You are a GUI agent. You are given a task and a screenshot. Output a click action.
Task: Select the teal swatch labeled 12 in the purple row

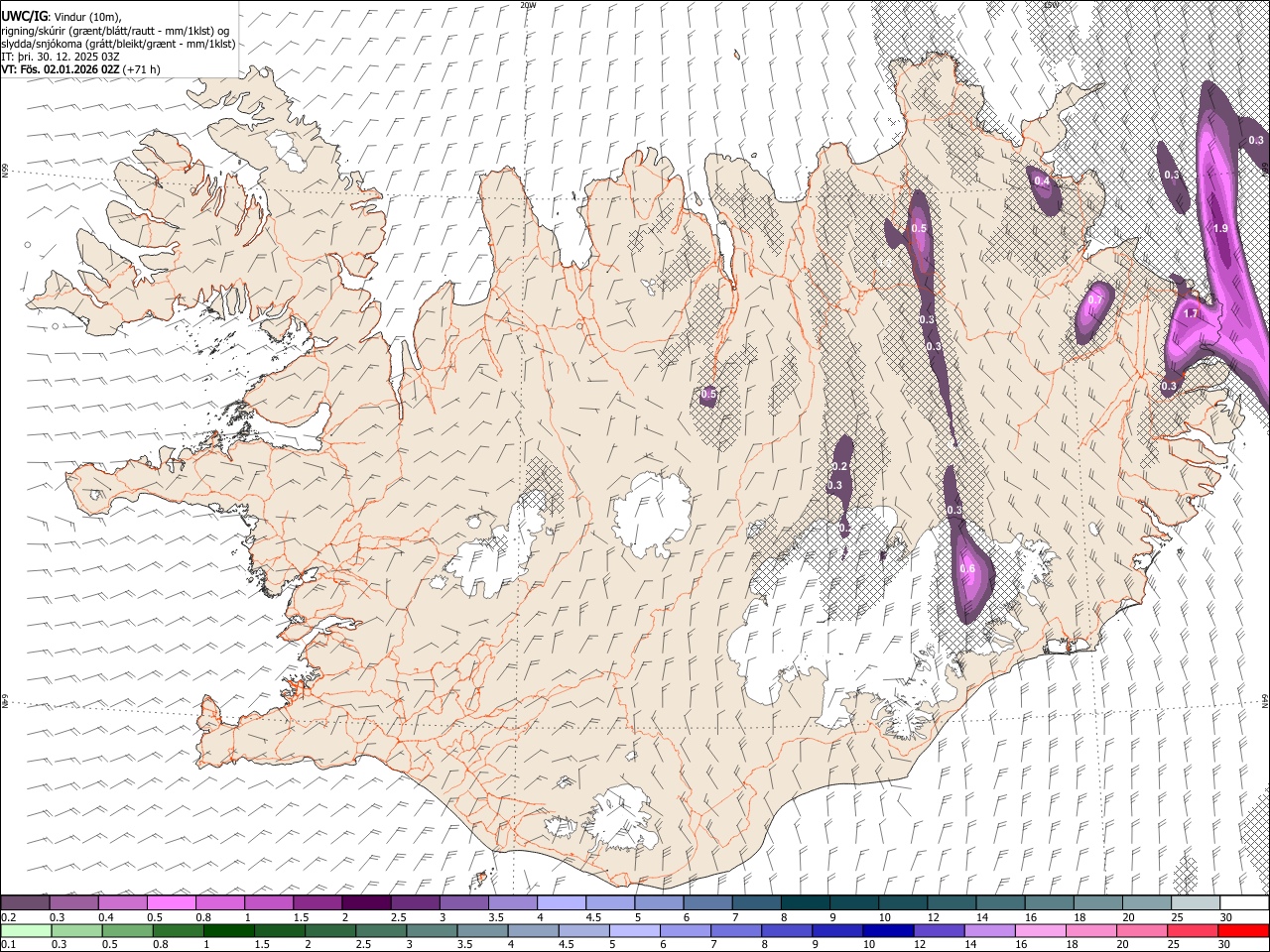[x=952, y=903]
